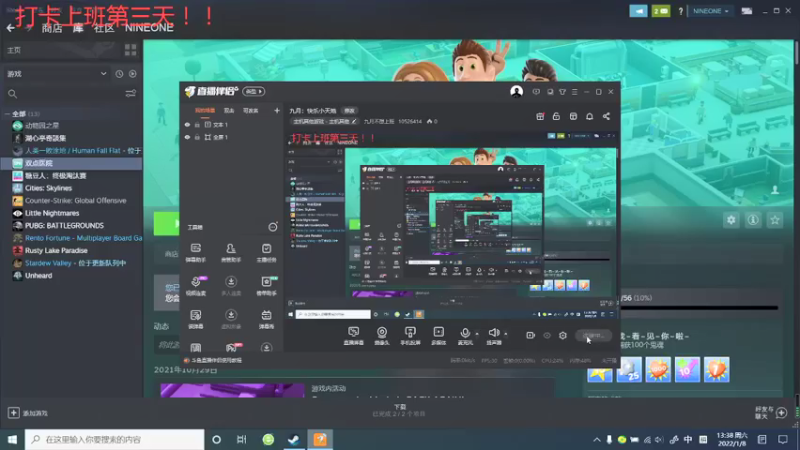This screenshot has width=800, height=450.
Task: Click the microphone icon in streaming toolbar
Action: pyautogui.click(x=464, y=333)
